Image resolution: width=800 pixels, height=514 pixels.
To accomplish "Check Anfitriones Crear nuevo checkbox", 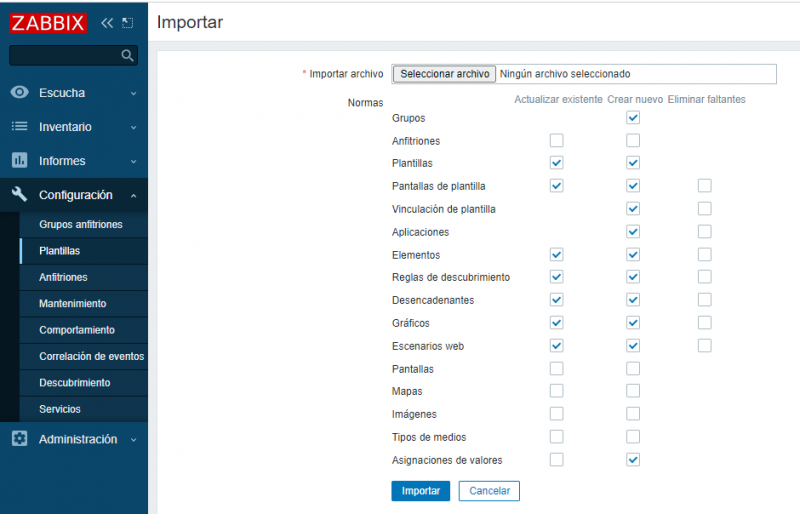I will click(x=633, y=140).
